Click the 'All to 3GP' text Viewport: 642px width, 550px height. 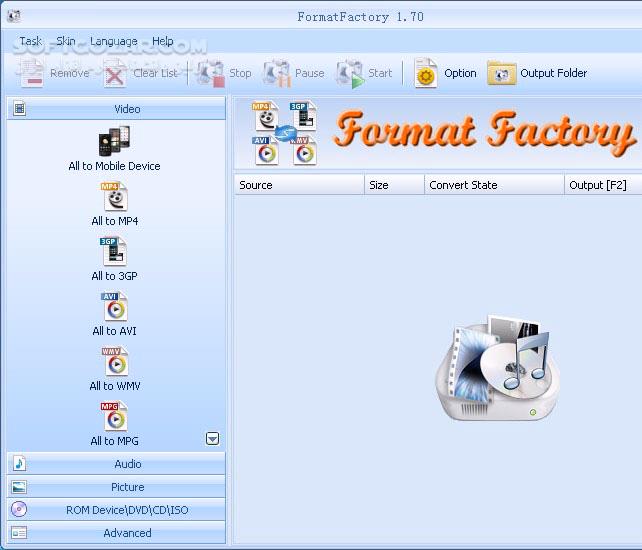114,276
